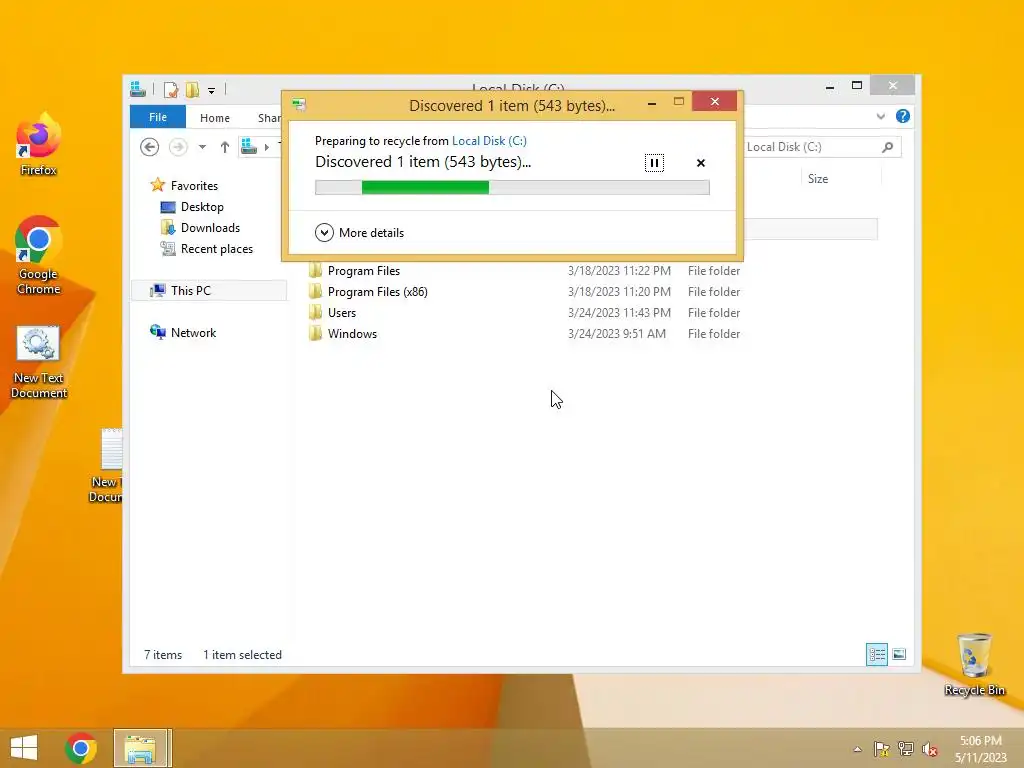Screen dimensions: 1024x768
Task: Click File Explorer on the taskbar
Action: (141, 748)
